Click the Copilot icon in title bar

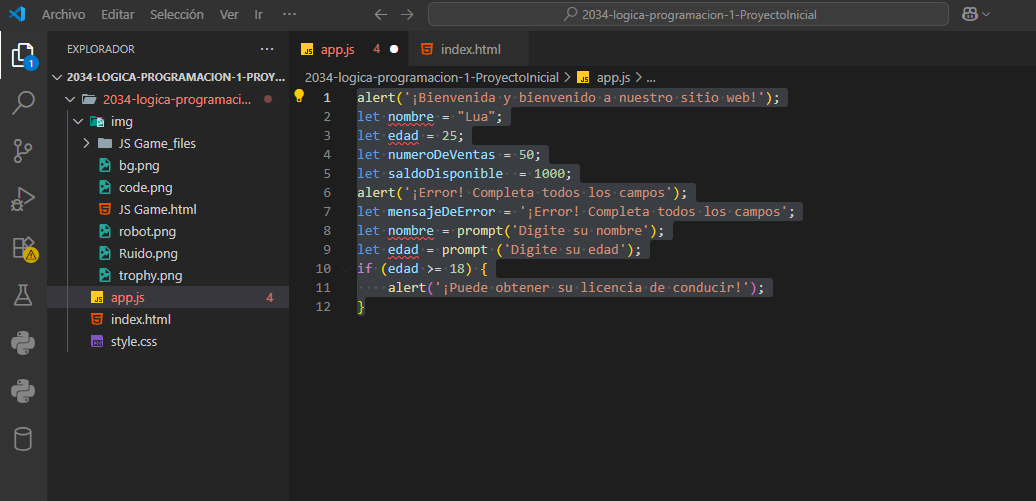click(970, 14)
